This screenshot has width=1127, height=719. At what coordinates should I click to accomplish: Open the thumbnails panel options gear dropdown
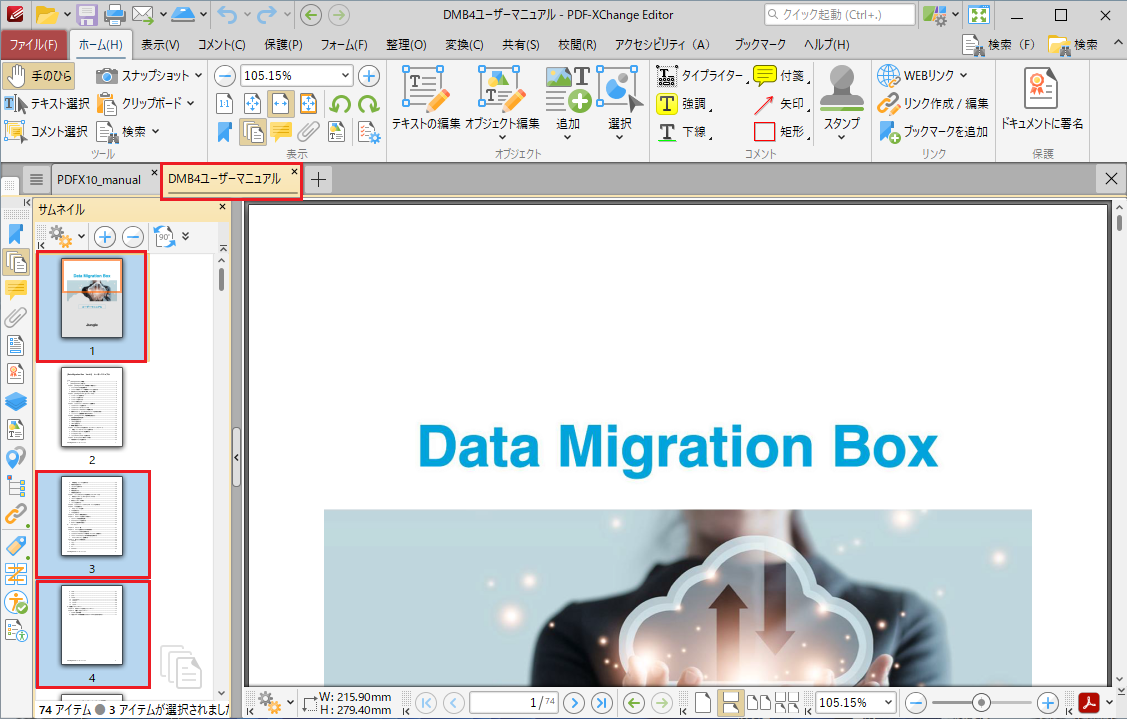[x=81, y=237]
